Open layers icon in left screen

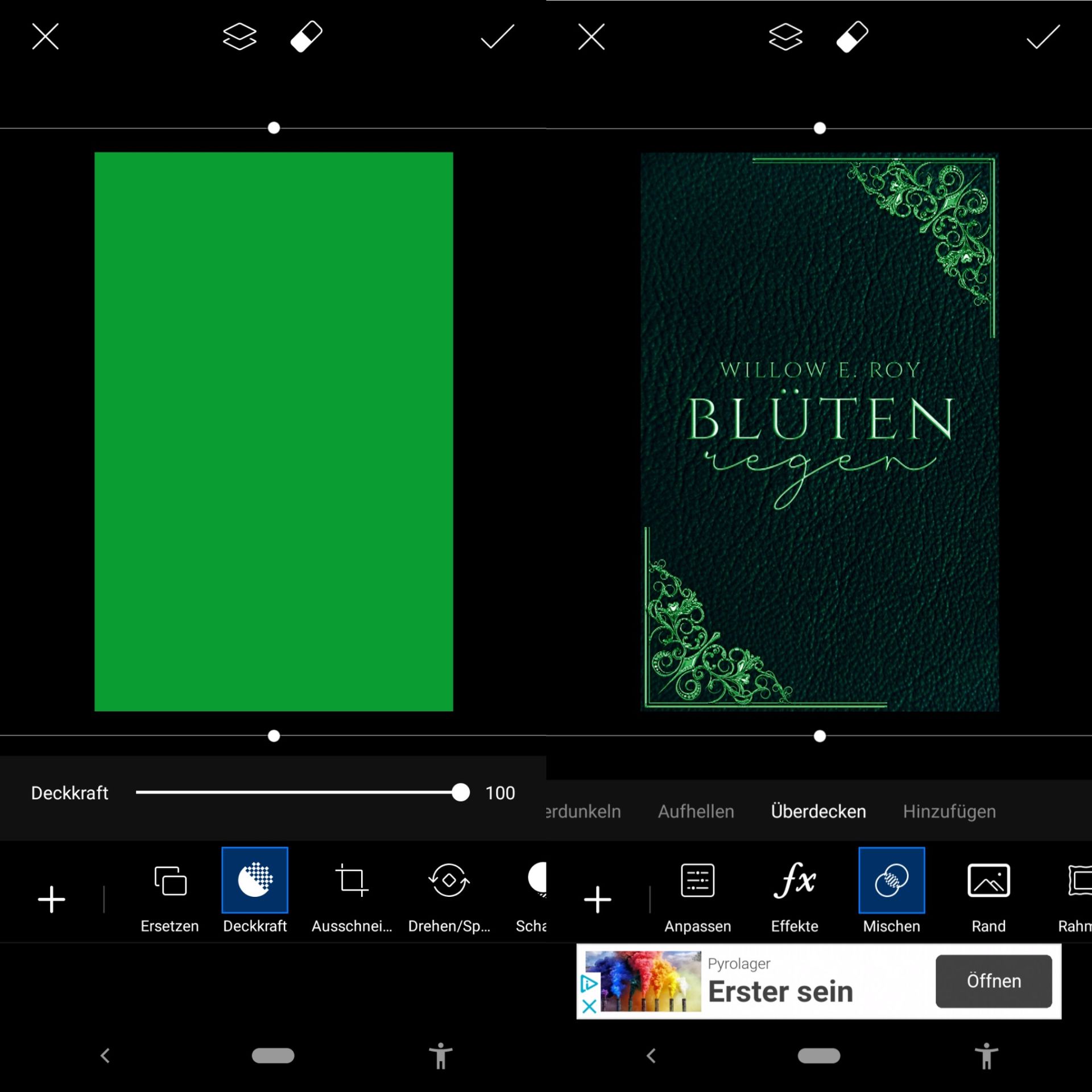239,37
